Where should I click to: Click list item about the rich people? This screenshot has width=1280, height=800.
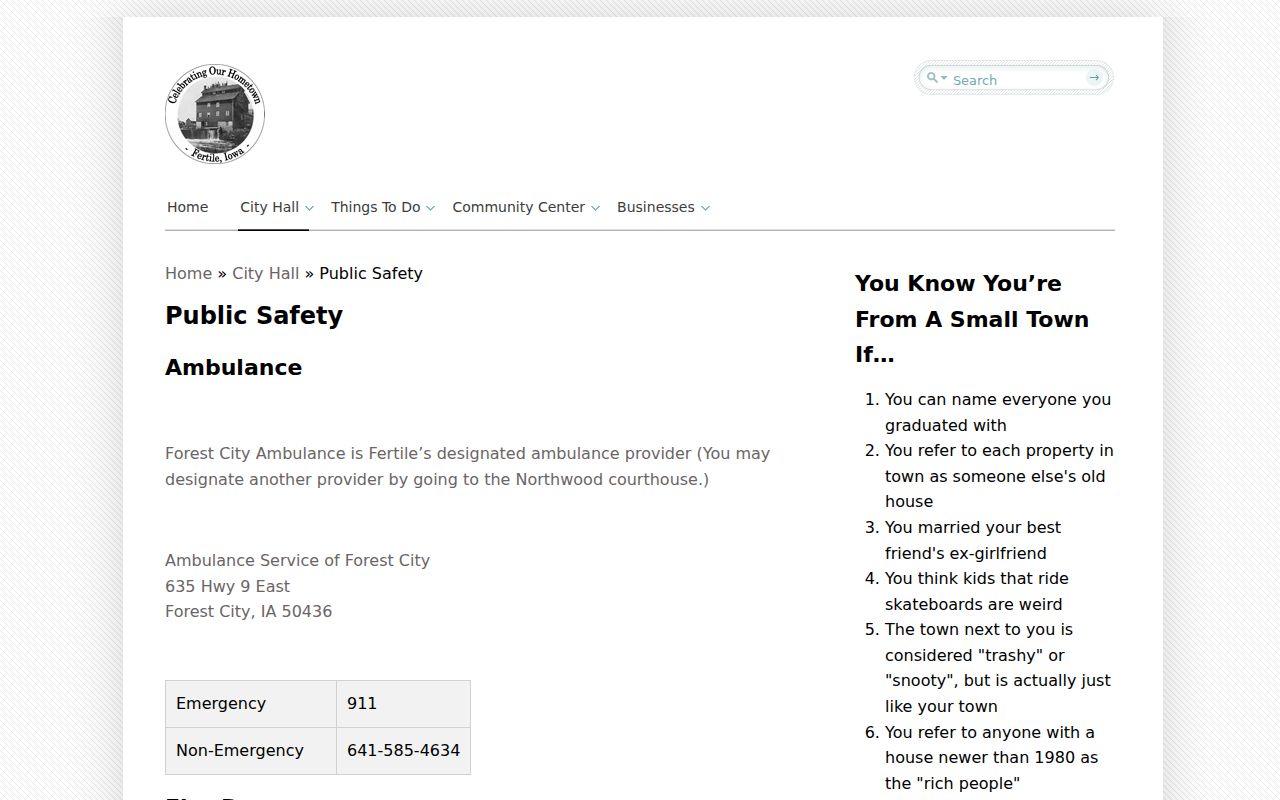point(992,758)
